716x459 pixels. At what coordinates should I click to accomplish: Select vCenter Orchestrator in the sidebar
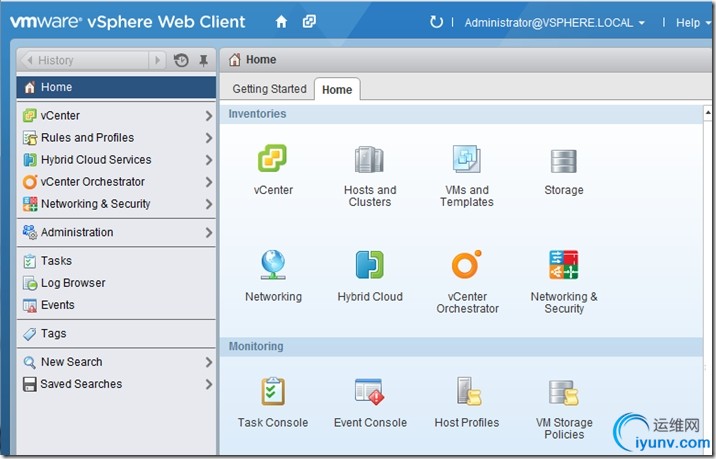116,182
